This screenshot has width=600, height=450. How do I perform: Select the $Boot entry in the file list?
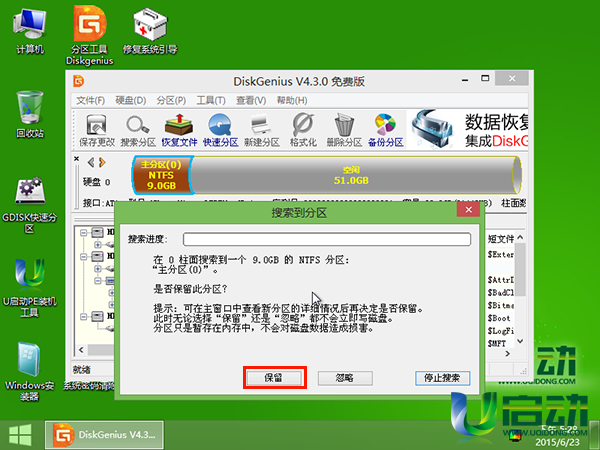(499, 318)
